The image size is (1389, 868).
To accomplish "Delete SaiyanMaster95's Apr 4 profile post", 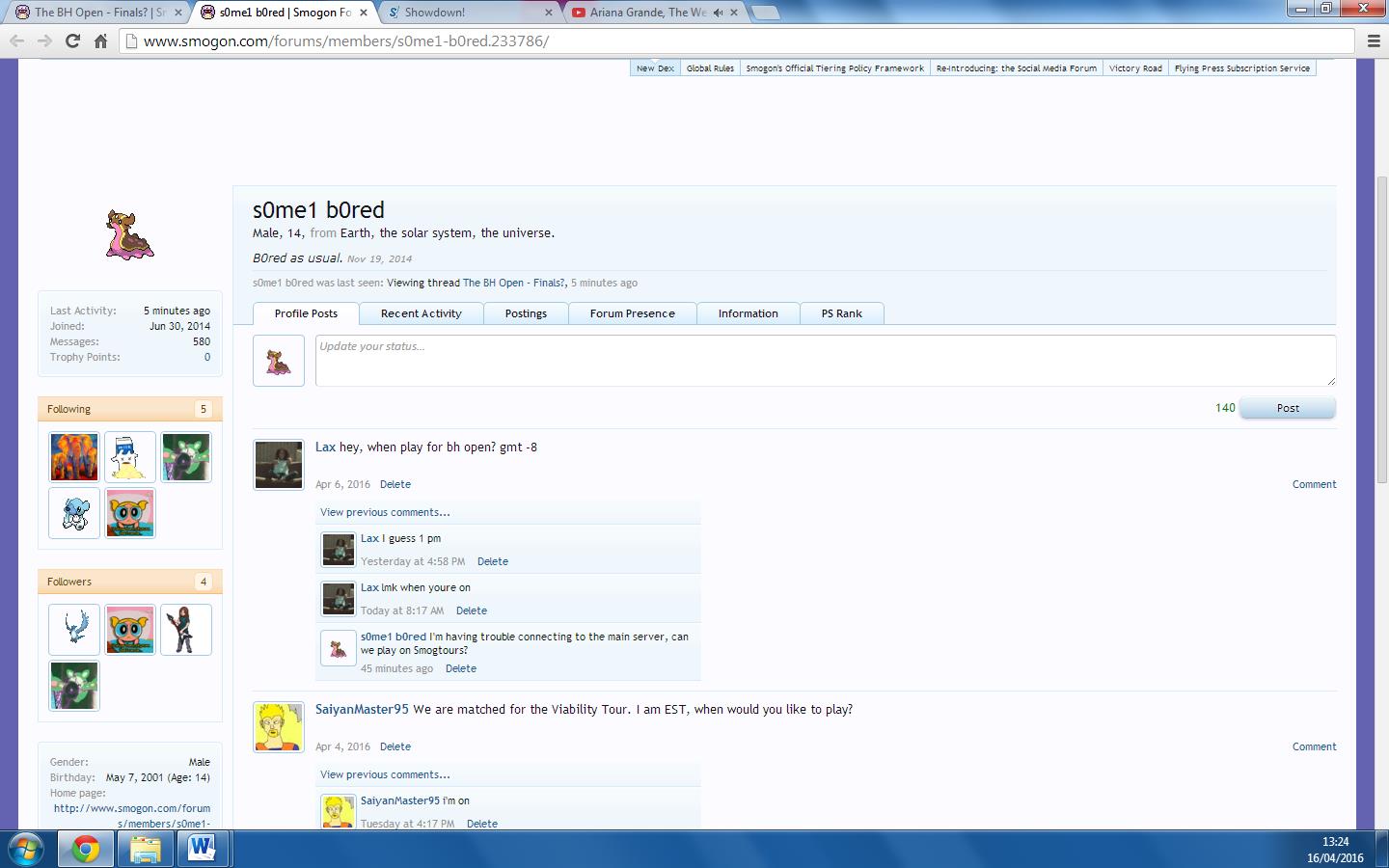I will [395, 746].
